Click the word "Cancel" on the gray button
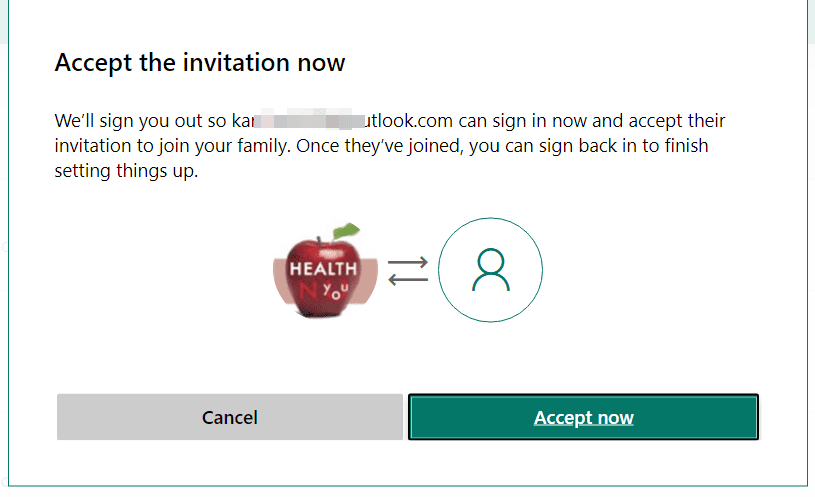This screenshot has width=815, height=497. pos(230,417)
